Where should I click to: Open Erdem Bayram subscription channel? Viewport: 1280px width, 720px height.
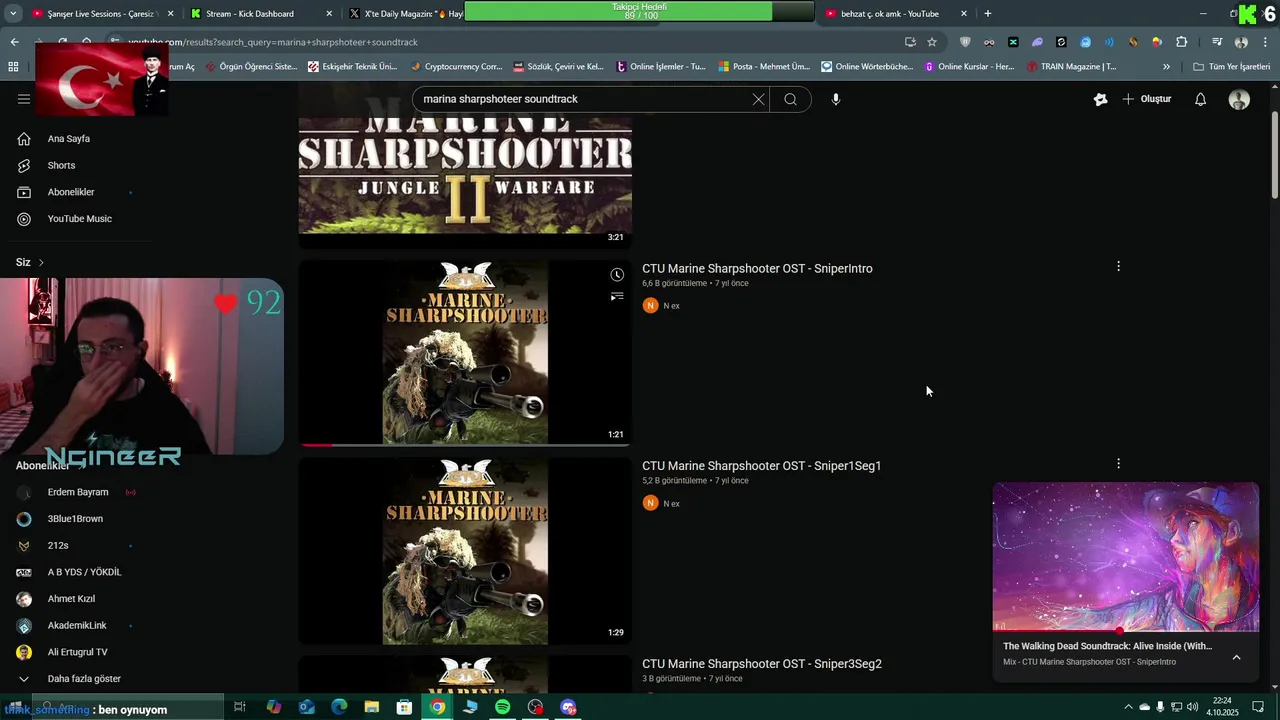point(77,492)
